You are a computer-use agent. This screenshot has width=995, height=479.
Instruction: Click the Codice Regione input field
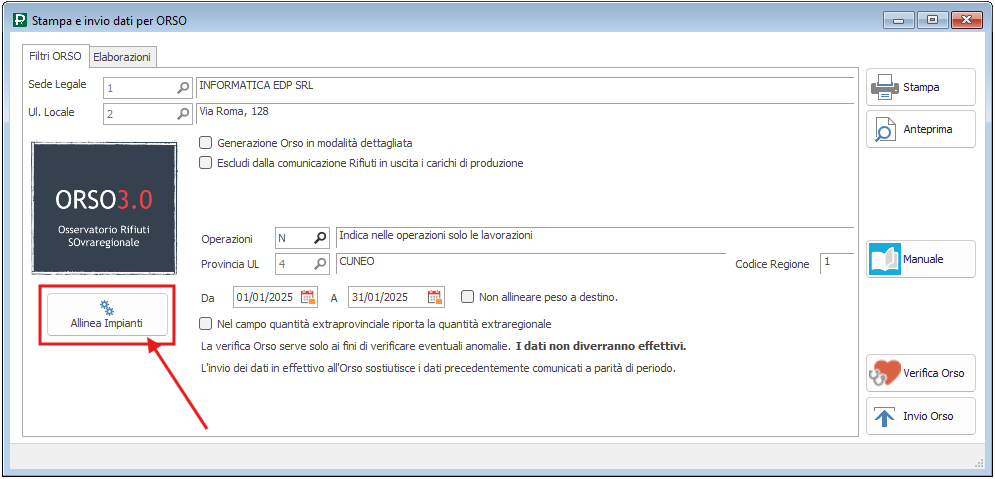click(x=836, y=263)
